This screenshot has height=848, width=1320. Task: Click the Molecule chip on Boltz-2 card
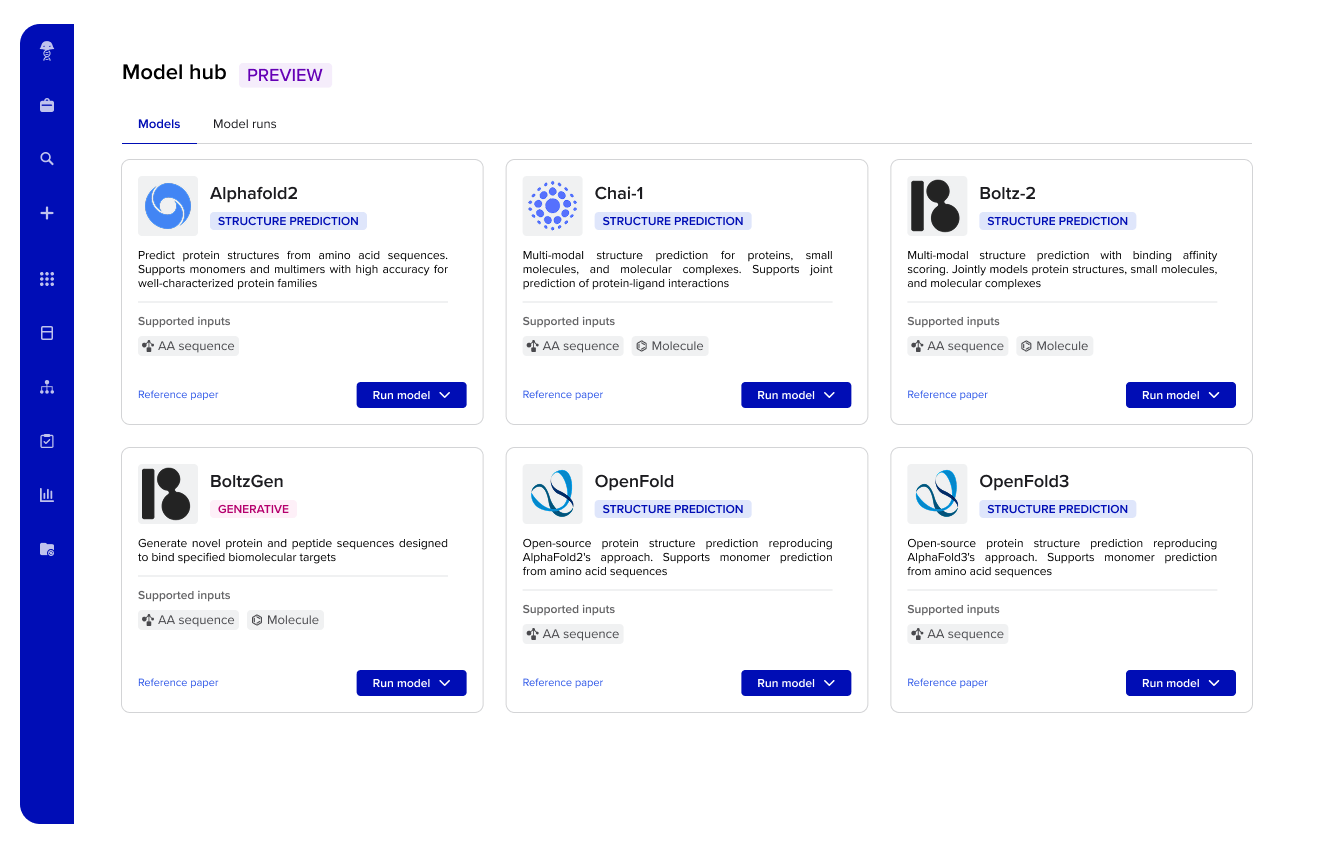[x=1054, y=346]
